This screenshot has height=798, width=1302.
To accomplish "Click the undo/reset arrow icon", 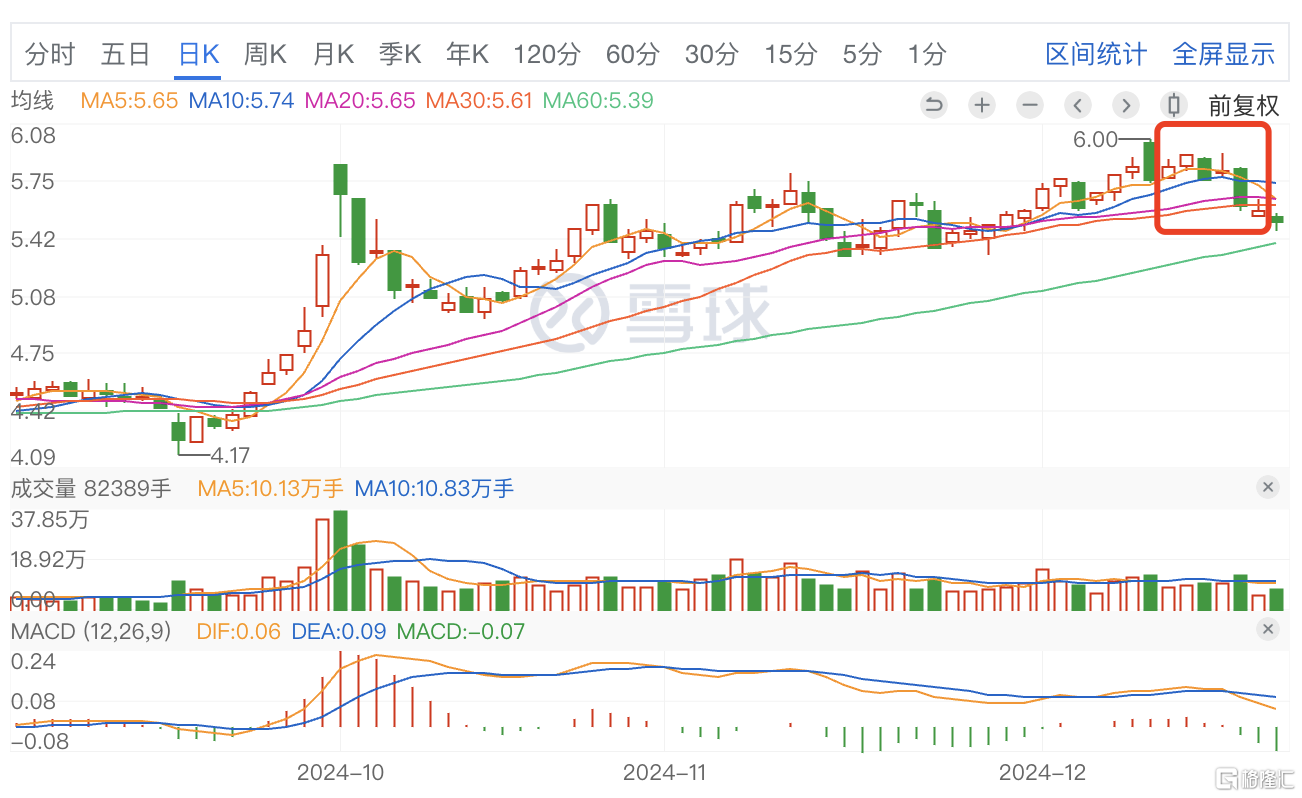I will point(934,105).
